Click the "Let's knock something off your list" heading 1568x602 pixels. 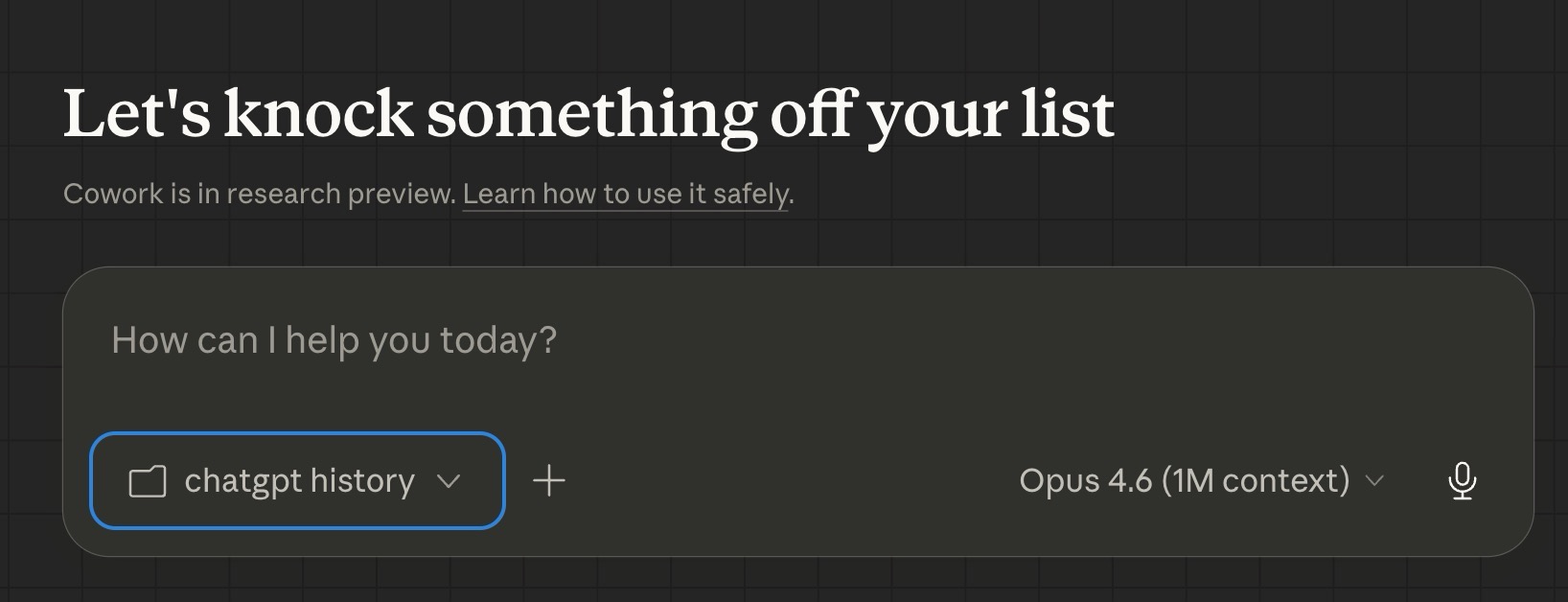pyautogui.click(x=588, y=114)
